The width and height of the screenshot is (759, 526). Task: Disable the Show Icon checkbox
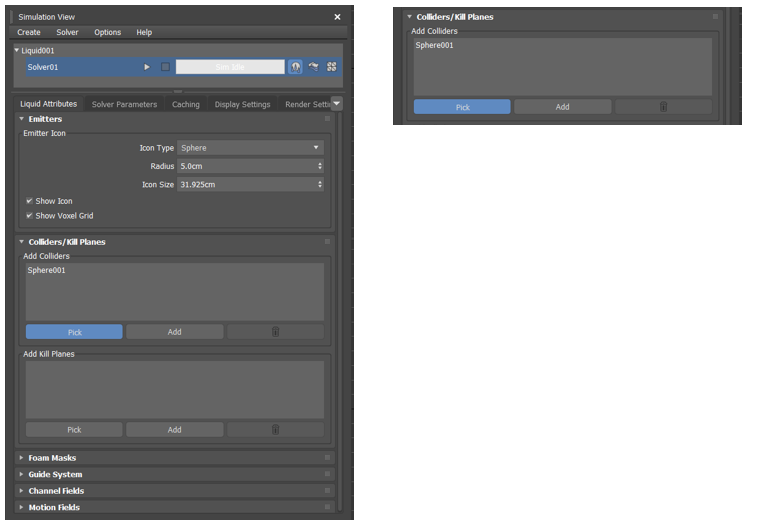[x=30, y=201]
